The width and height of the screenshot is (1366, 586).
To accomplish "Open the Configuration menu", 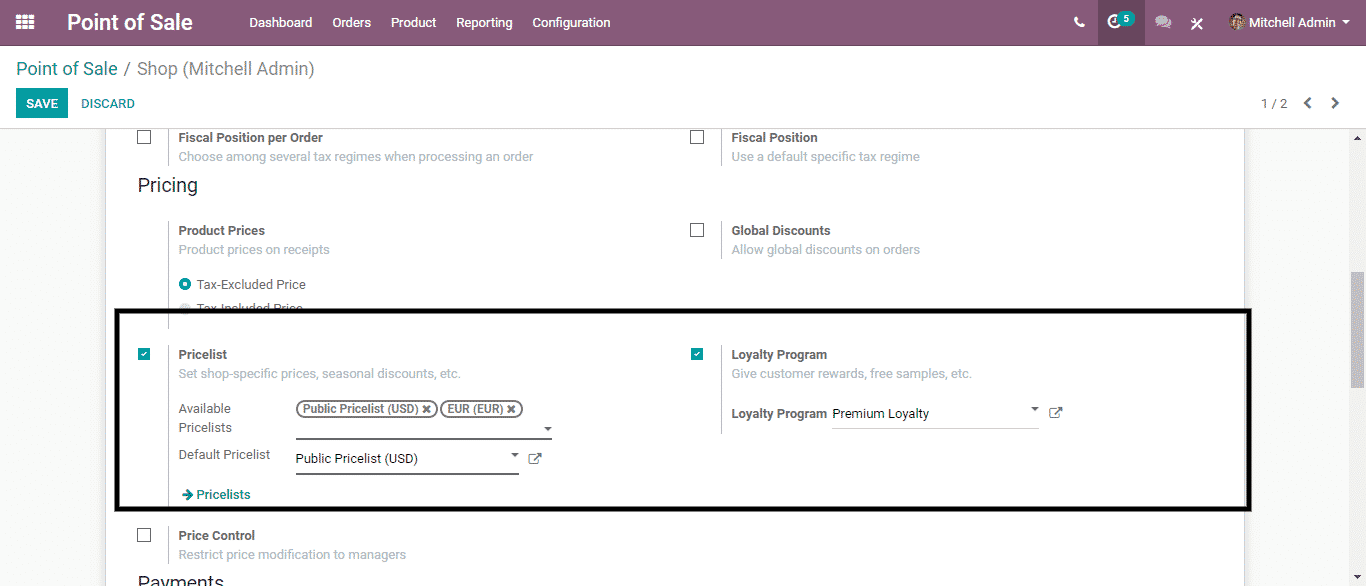I will [x=571, y=22].
